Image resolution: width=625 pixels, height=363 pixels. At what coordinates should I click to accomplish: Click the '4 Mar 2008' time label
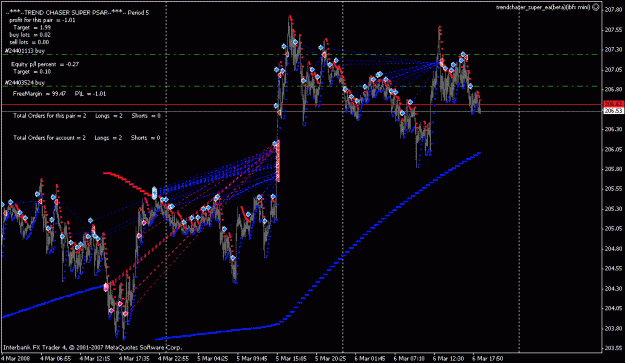pyautogui.click(x=17, y=358)
